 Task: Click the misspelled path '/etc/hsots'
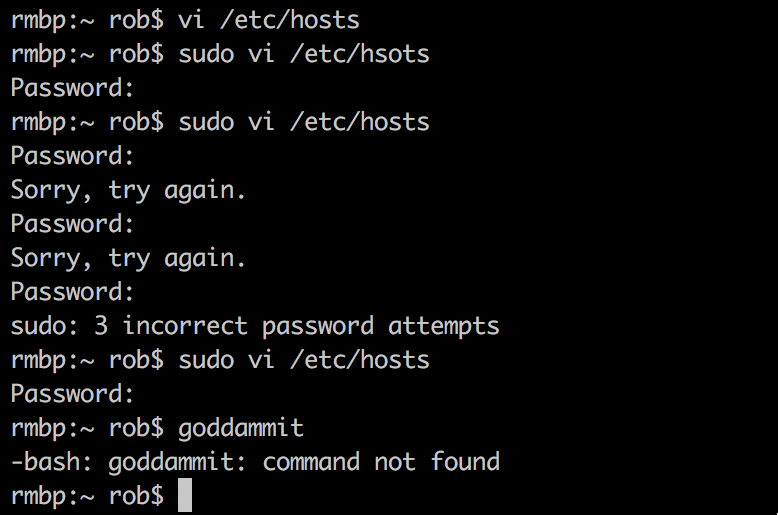tap(360, 54)
